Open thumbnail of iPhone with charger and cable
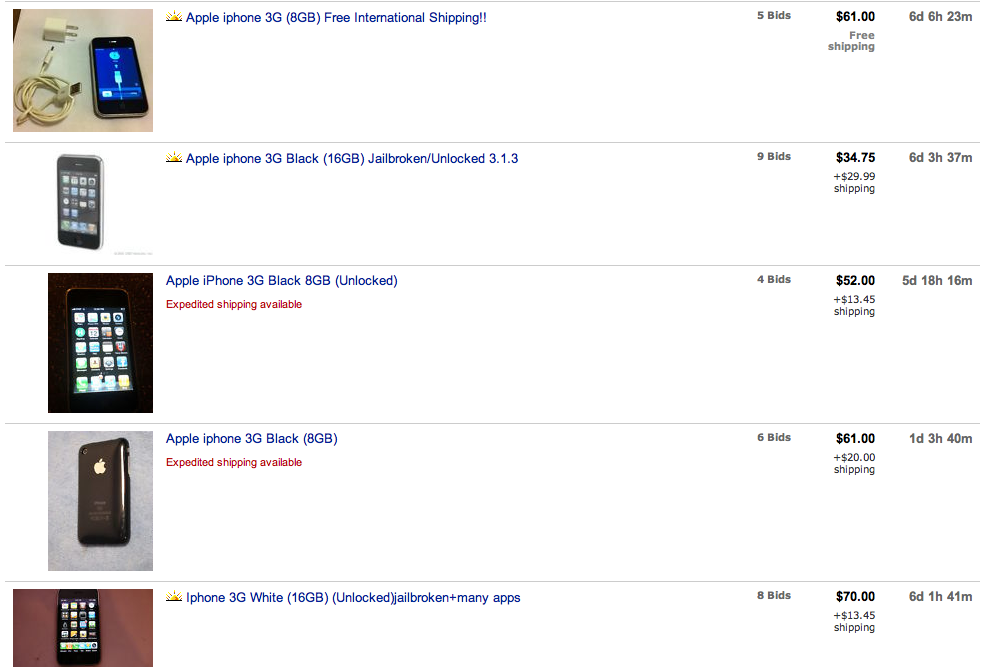The height and width of the screenshot is (672, 987). 83,70
